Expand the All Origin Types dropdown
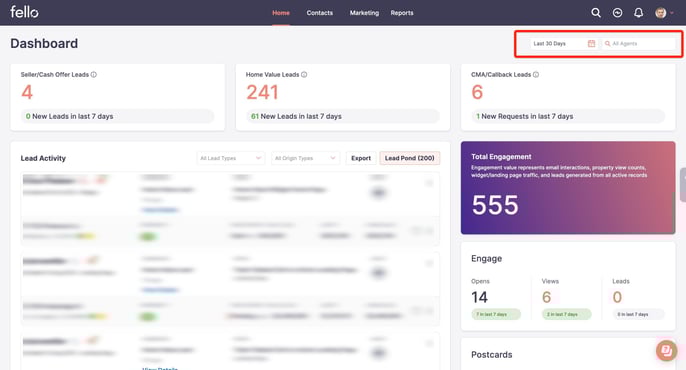This screenshot has height=370, width=686. click(305, 158)
